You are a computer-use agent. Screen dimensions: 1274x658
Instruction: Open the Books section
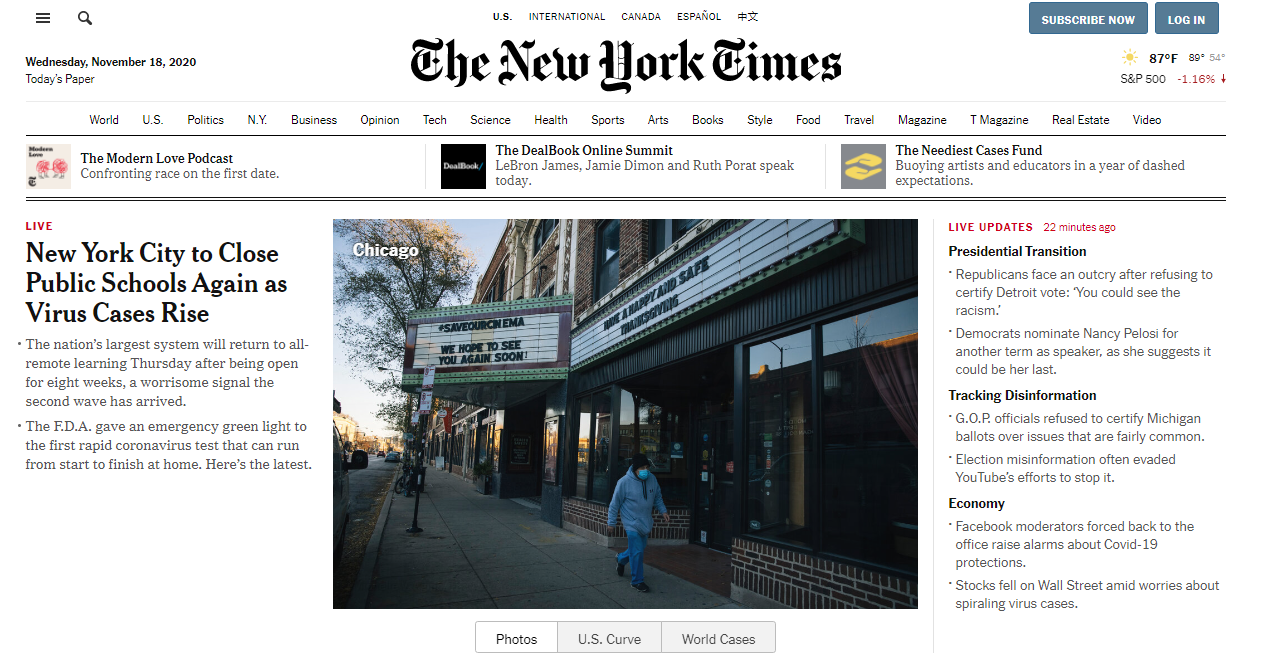708,120
